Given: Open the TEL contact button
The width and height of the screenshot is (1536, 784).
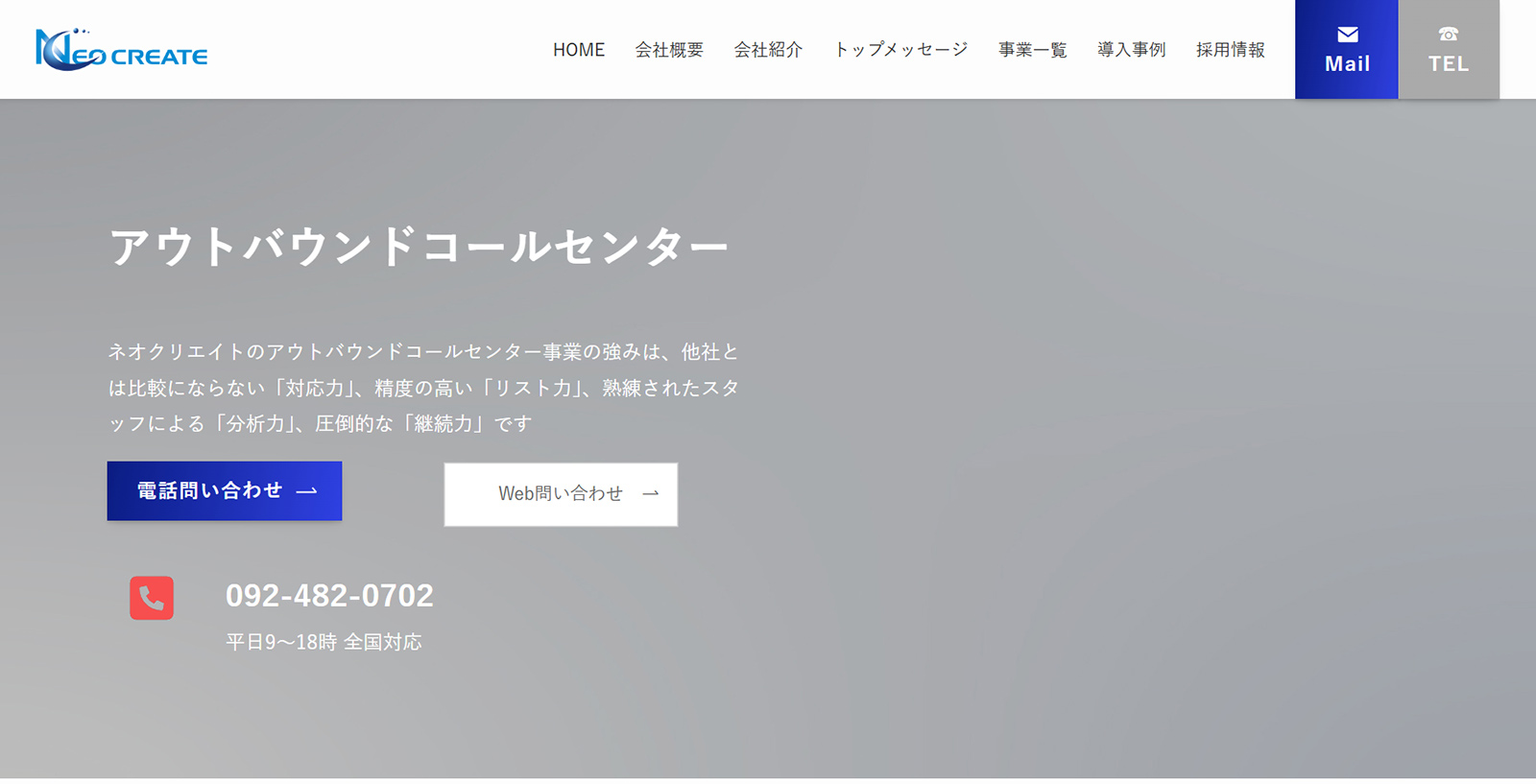Looking at the screenshot, I should pos(1449,49).
